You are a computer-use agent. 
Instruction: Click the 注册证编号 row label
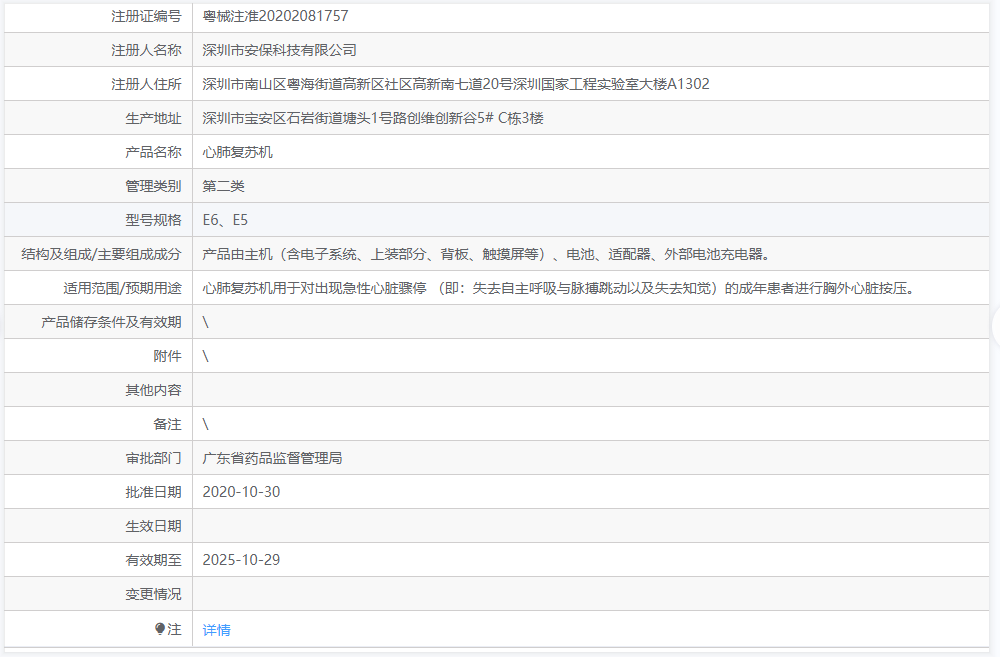146,16
